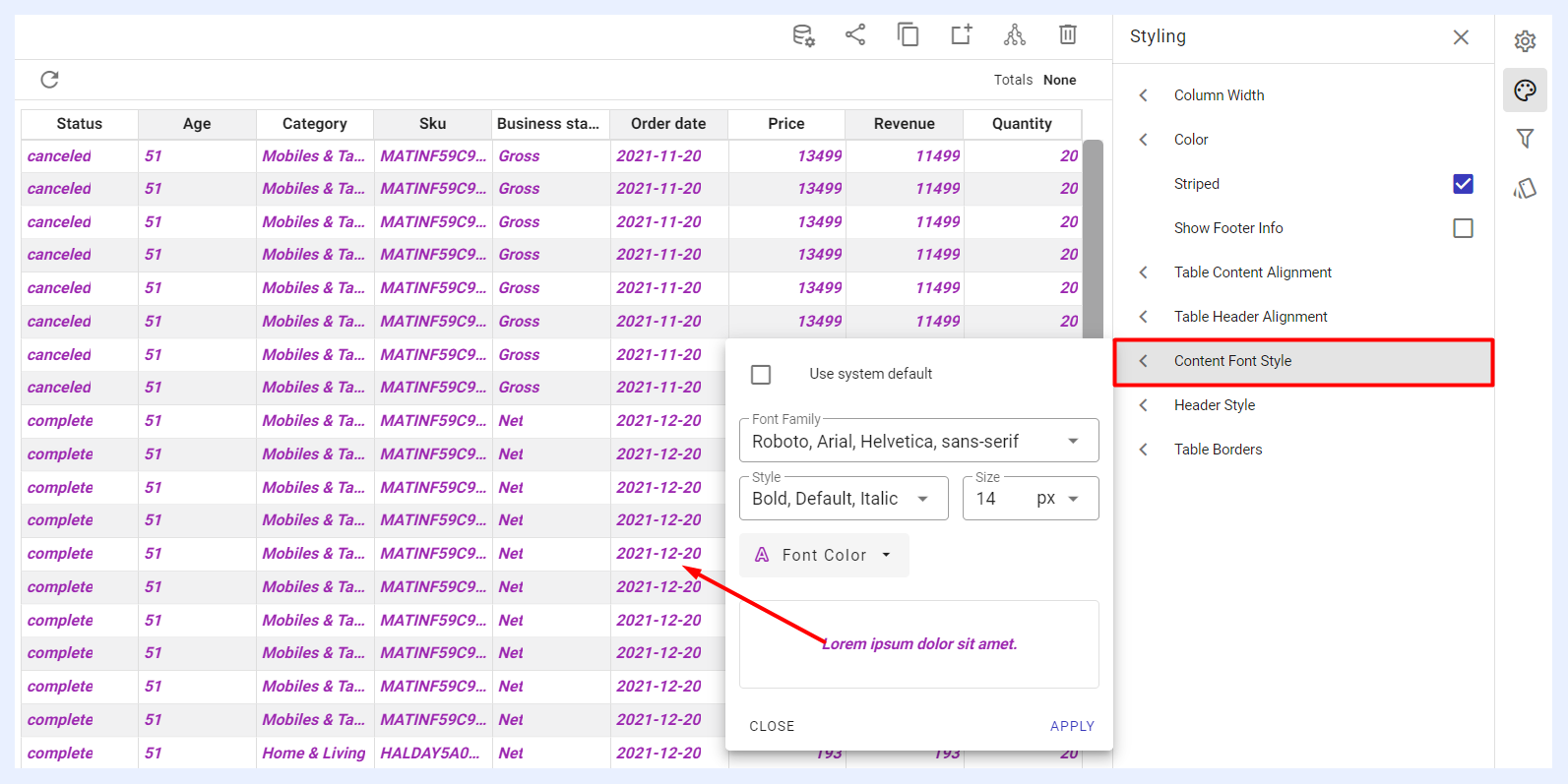Viewport: 1568px width, 784px height.
Task: Open Header Style section
Action: pyautogui.click(x=1303, y=405)
